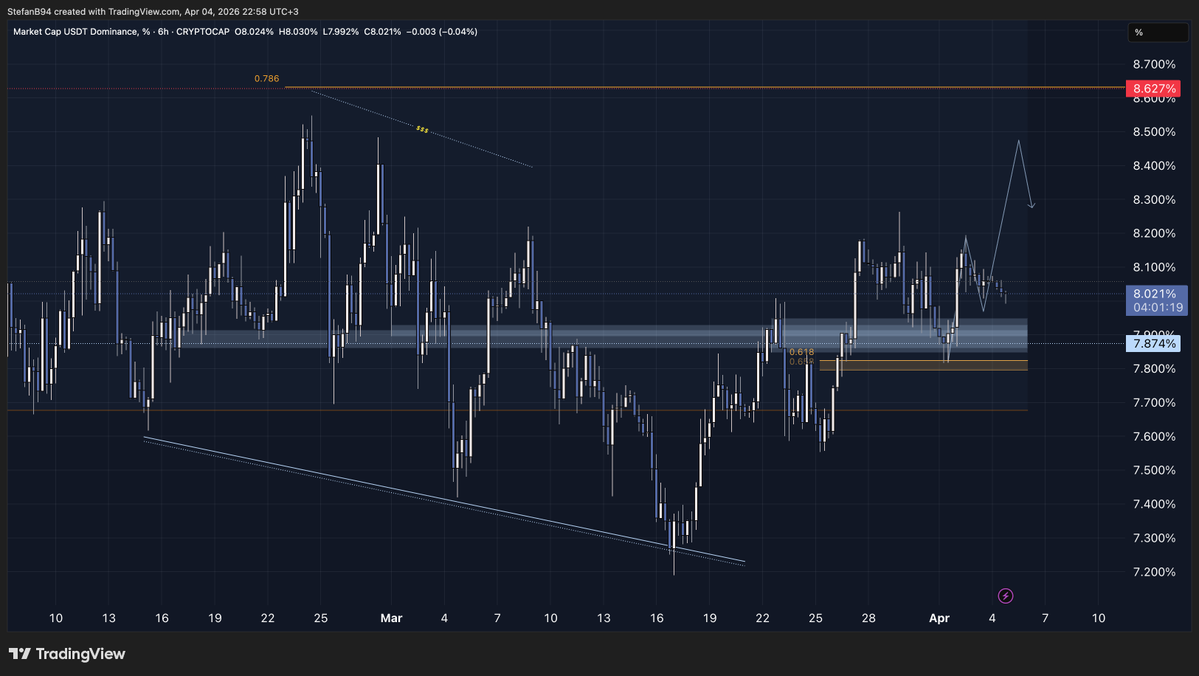The height and width of the screenshot is (676, 1199).
Task: Click the Apr label on the time axis
Action: coord(939,618)
